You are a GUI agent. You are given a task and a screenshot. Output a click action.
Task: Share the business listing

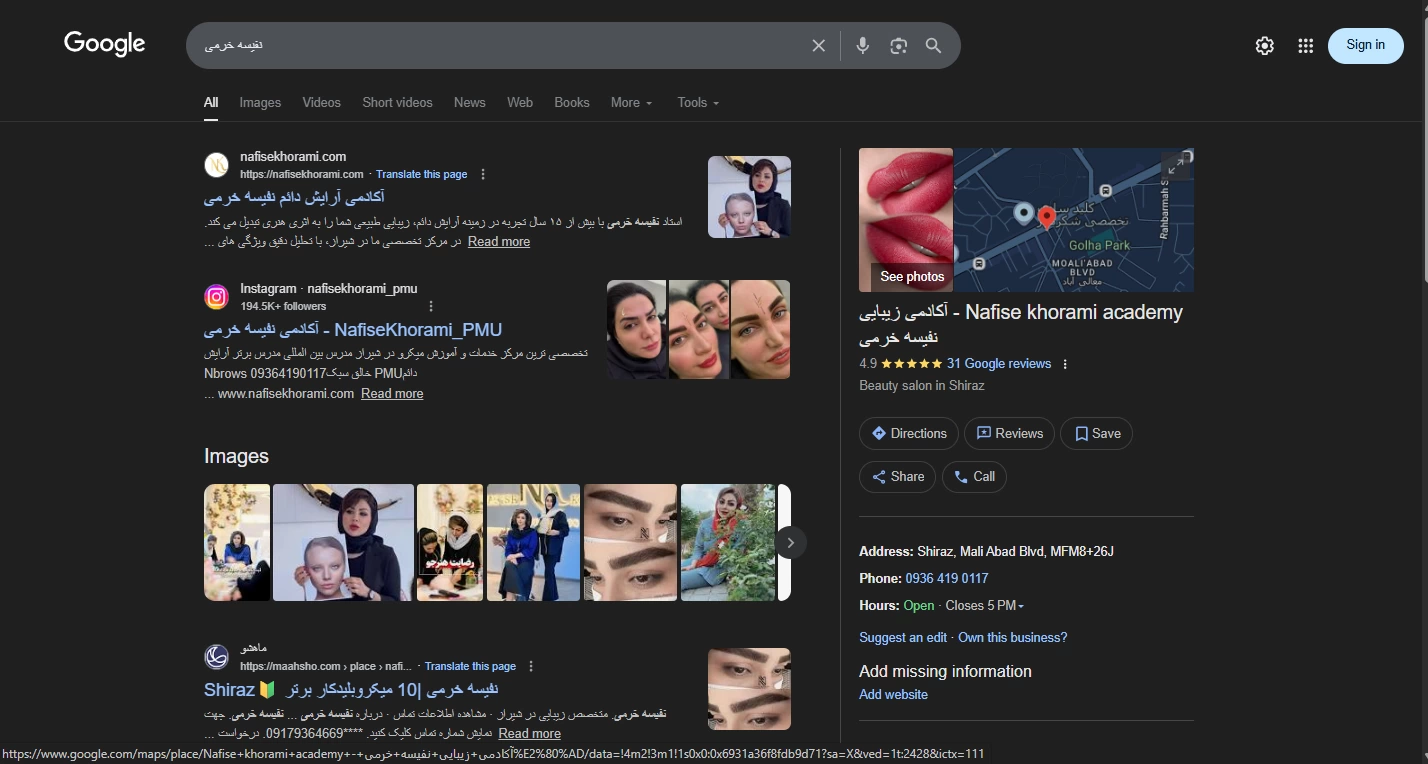point(897,476)
